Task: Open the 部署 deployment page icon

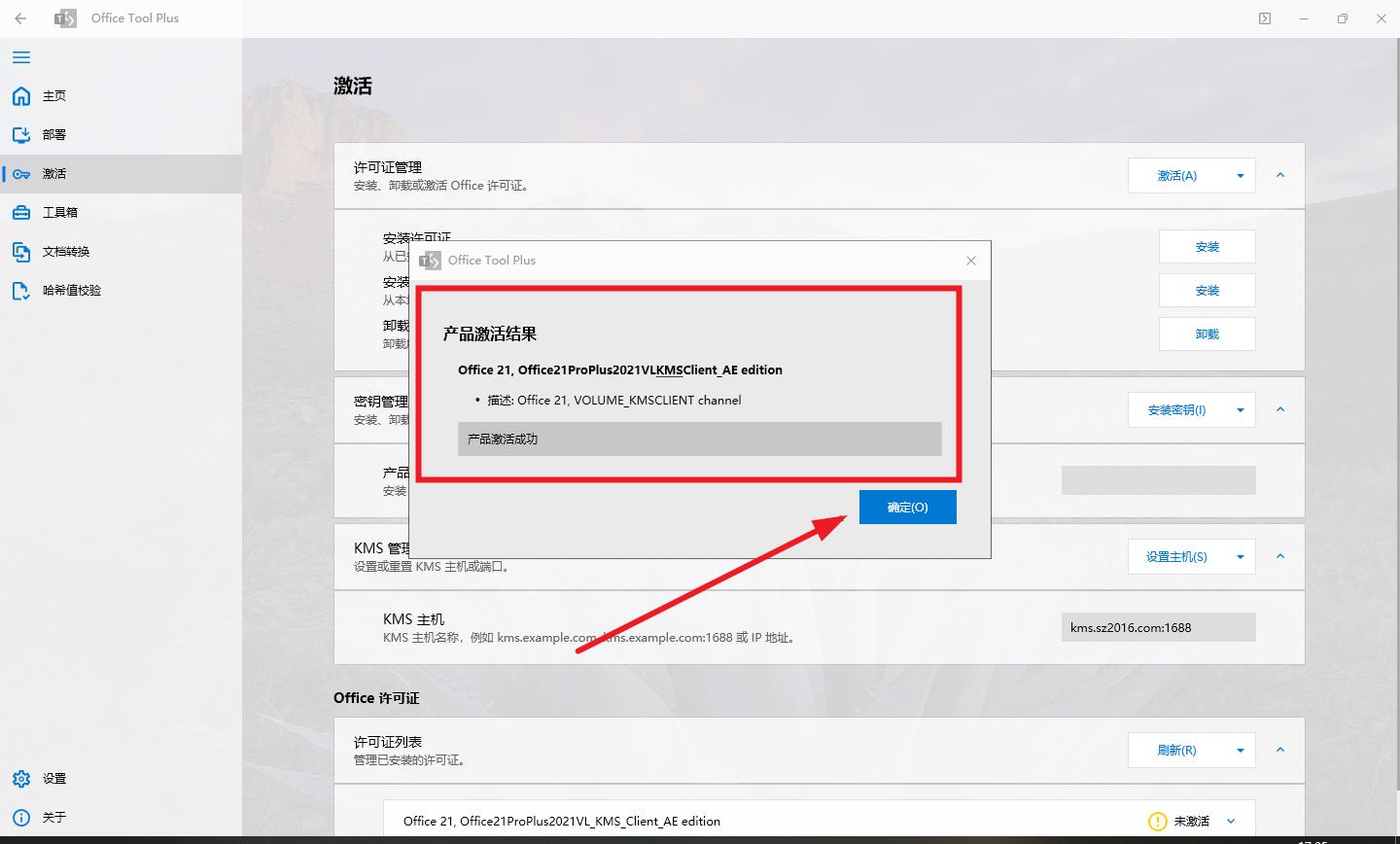Action: [20, 134]
